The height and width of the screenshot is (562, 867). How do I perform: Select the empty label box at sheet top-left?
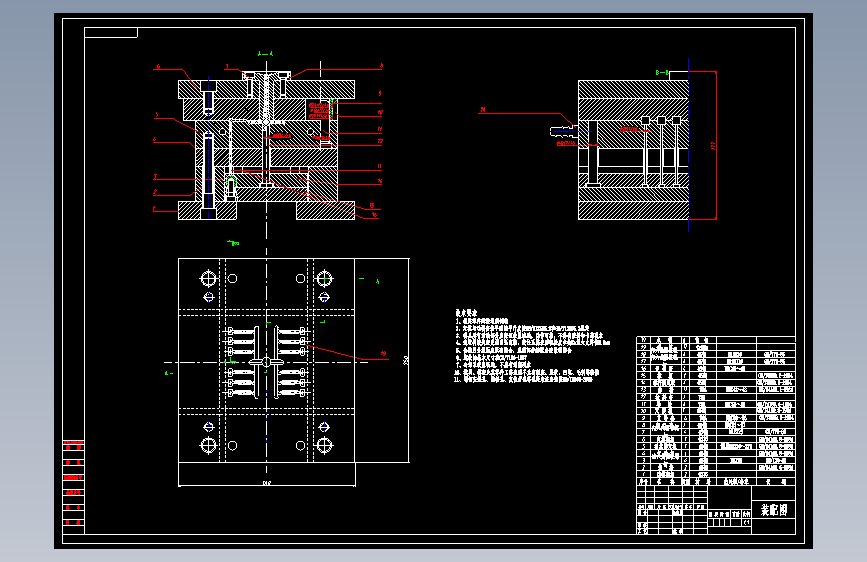coord(111,33)
